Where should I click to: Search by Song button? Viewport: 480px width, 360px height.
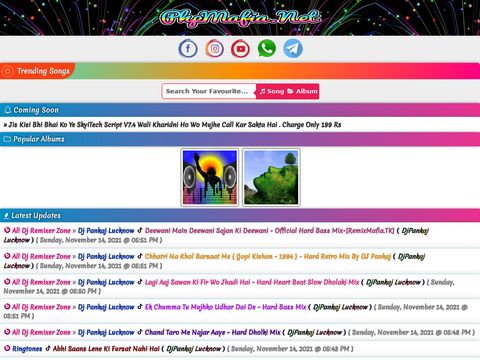click(272, 91)
